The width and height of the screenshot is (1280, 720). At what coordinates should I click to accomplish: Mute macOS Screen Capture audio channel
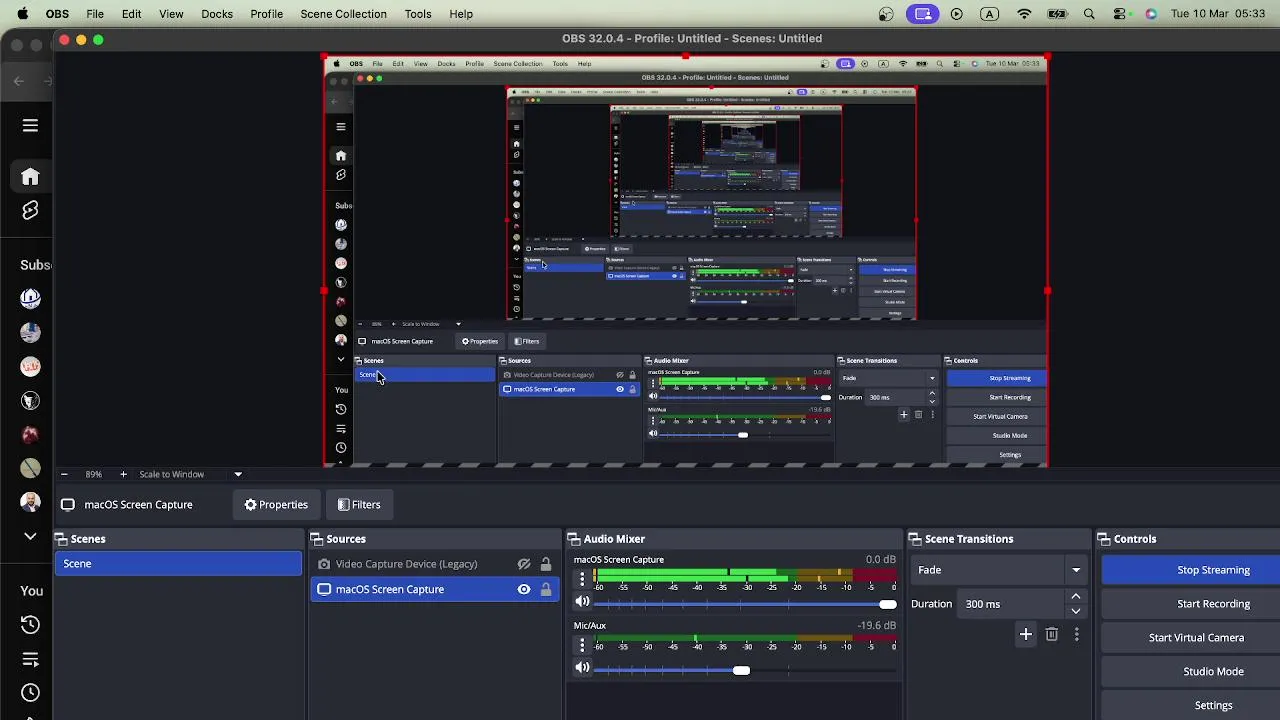582,602
